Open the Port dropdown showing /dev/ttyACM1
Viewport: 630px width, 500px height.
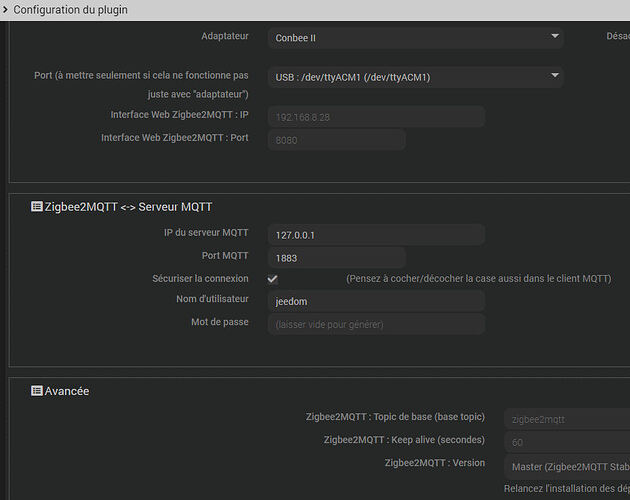click(415, 77)
